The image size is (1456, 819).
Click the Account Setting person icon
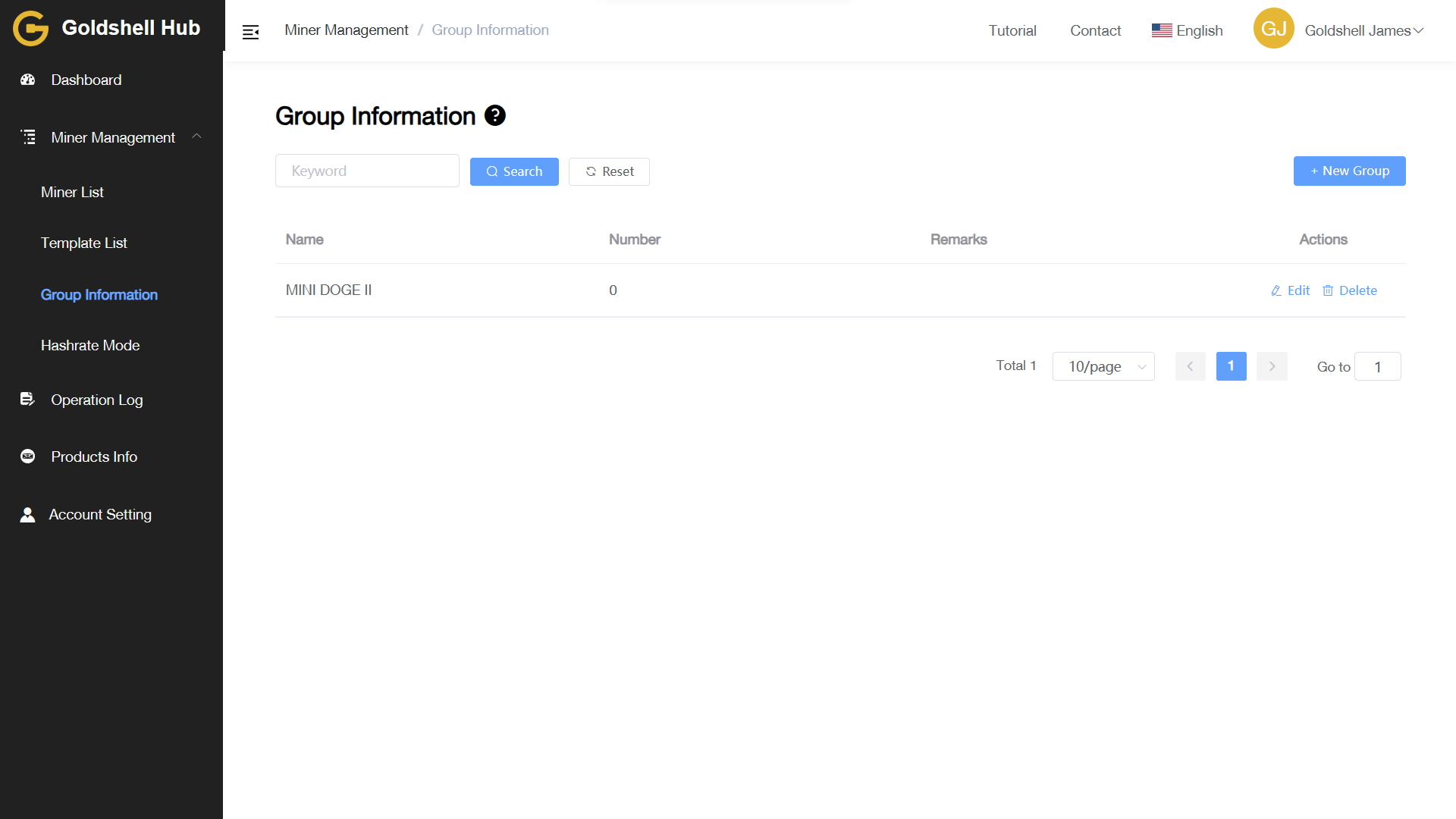coord(27,515)
